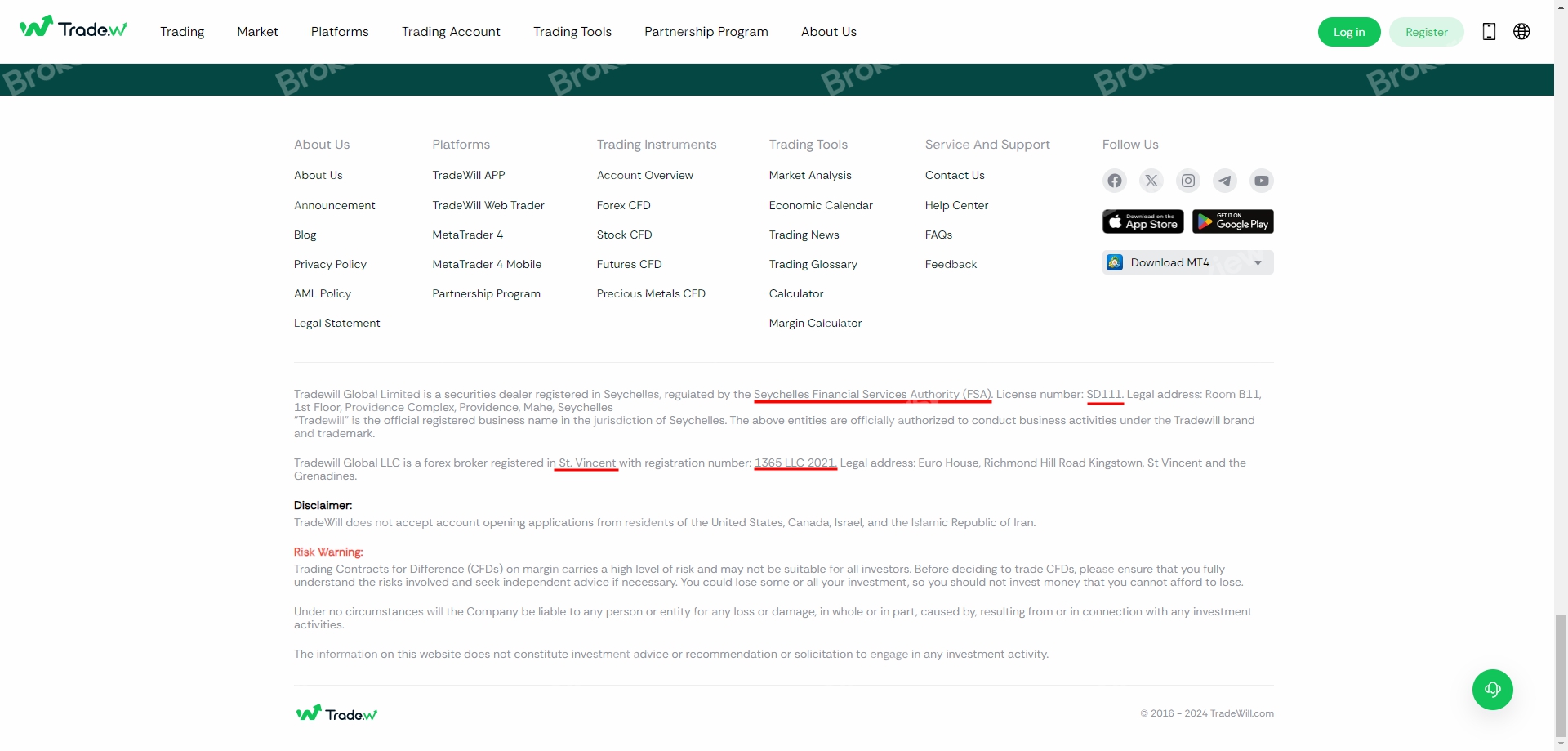
Task: Open the live chat support bubble
Action: [x=1492, y=690]
